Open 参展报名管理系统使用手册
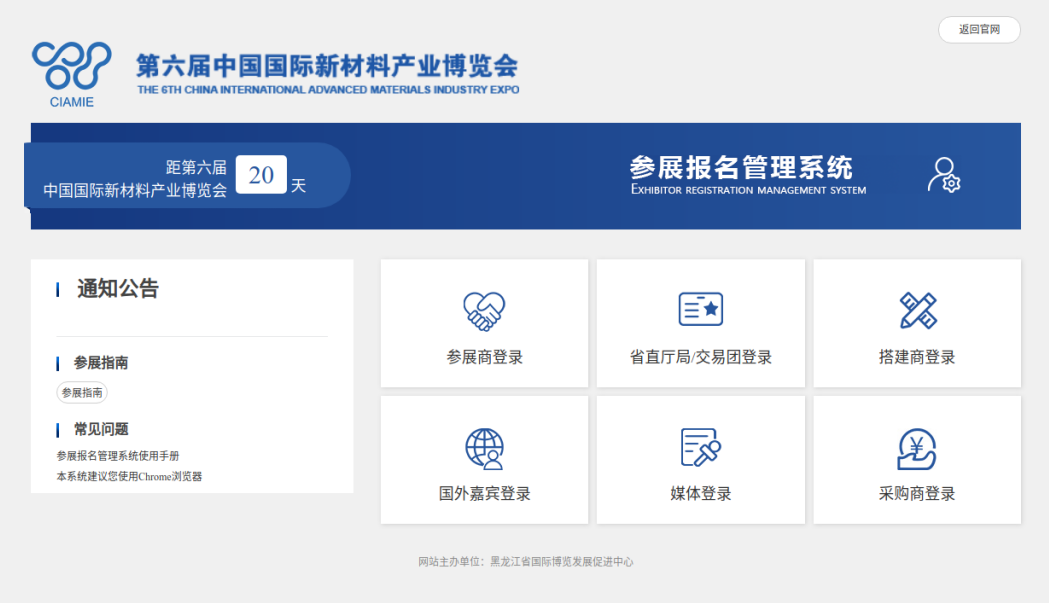This screenshot has height=603, width=1049. click(118, 456)
